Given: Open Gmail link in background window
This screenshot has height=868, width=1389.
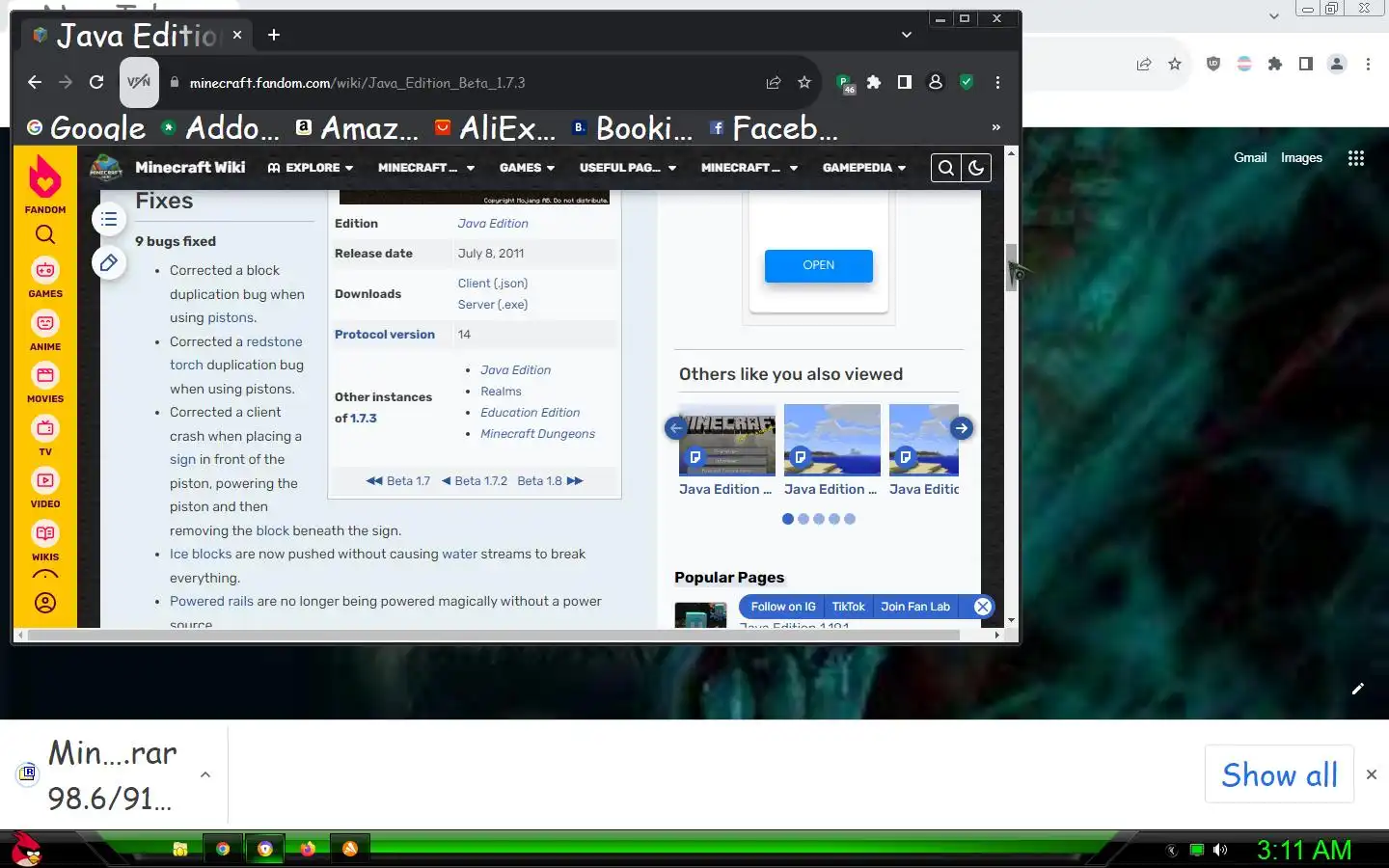Looking at the screenshot, I should point(1250,158).
